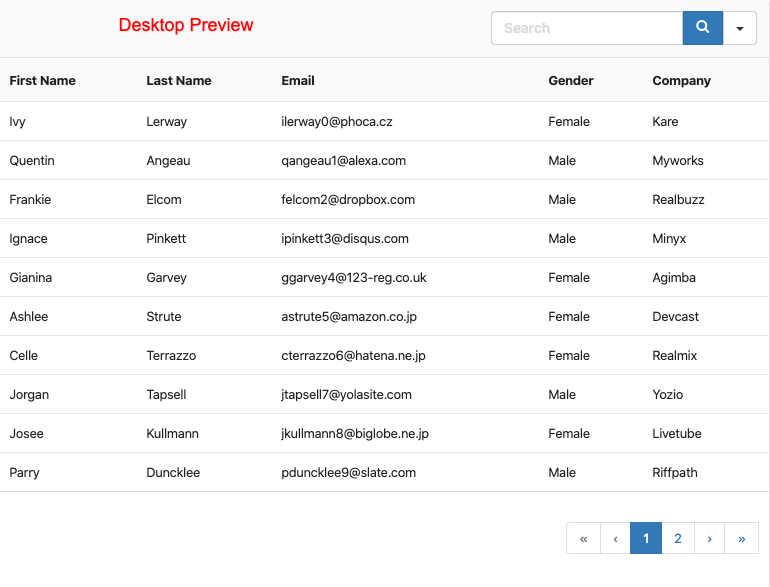Click the First Name column header
Image resolution: width=770 pixels, height=587 pixels.
[x=43, y=81]
